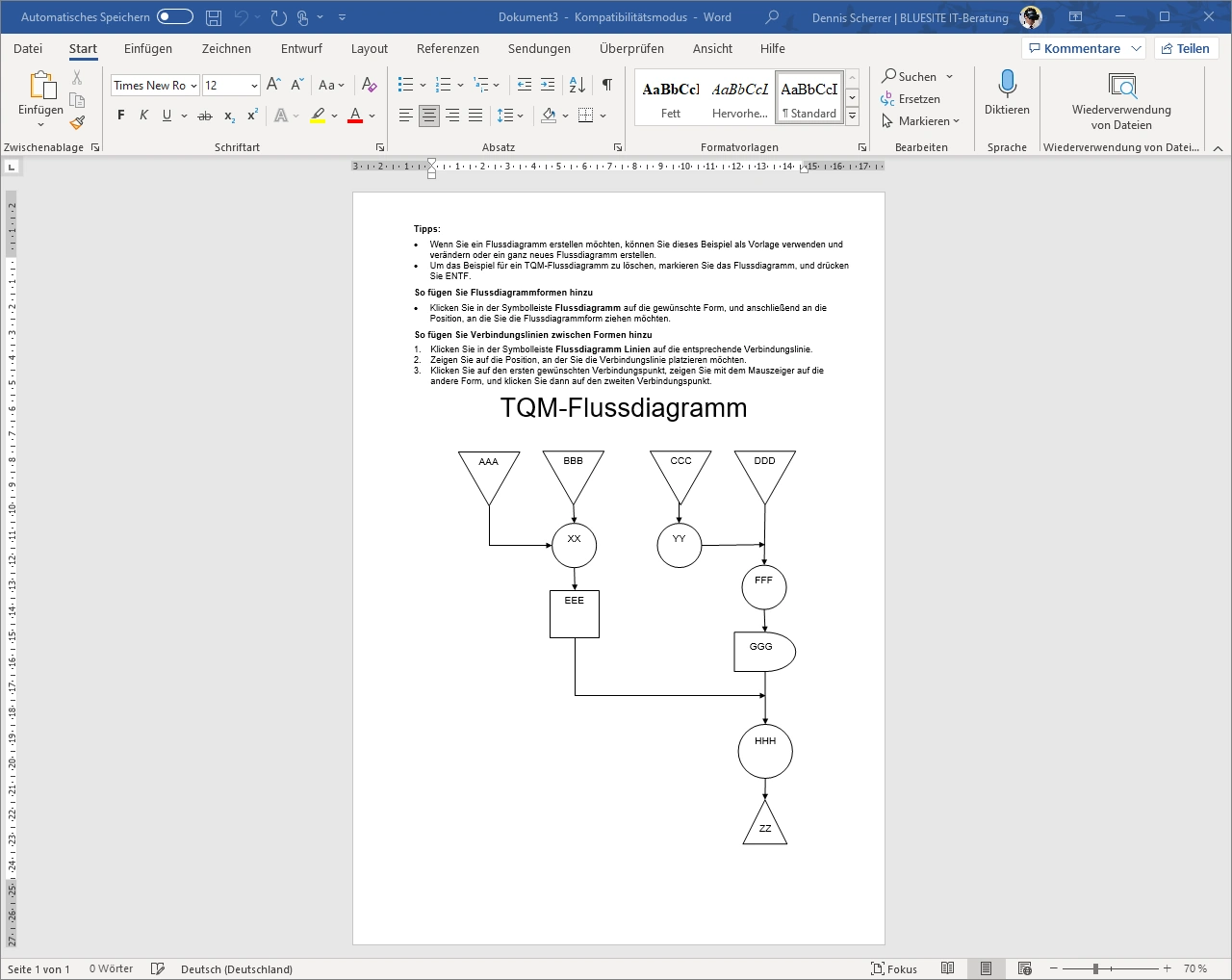The image size is (1232, 980).
Task: Switch to Zeichnen tab
Action: point(226,48)
